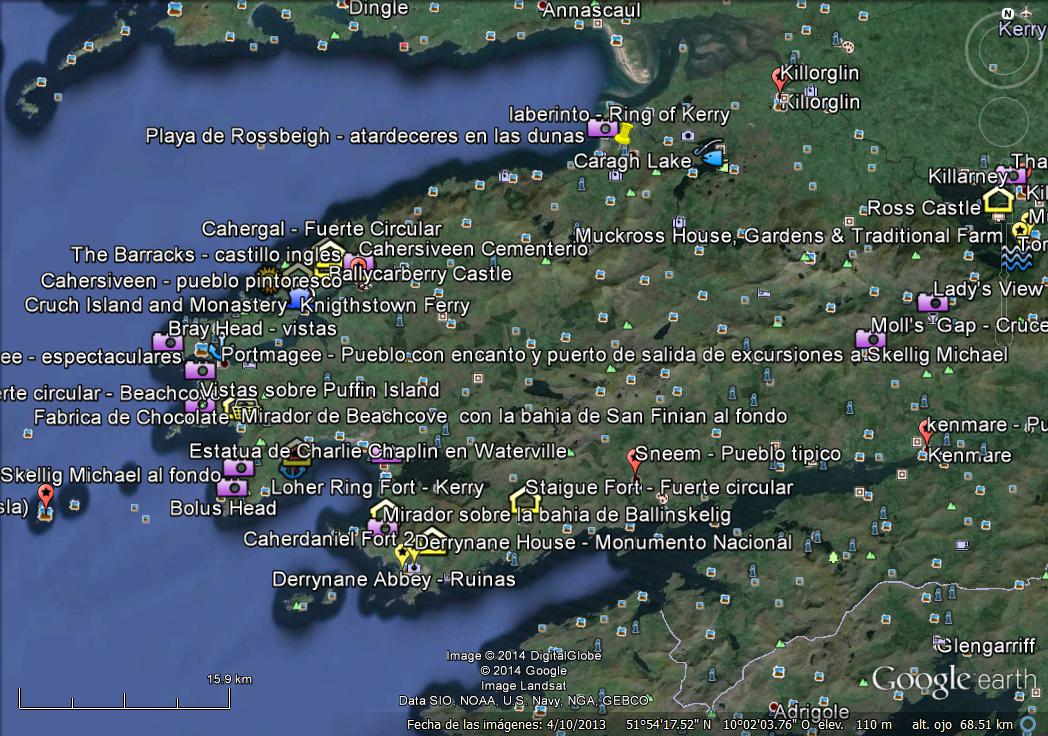The width and height of the screenshot is (1048, 736).
Task: Click the Caragh Lake placemark label
Action: click(632, 161)
